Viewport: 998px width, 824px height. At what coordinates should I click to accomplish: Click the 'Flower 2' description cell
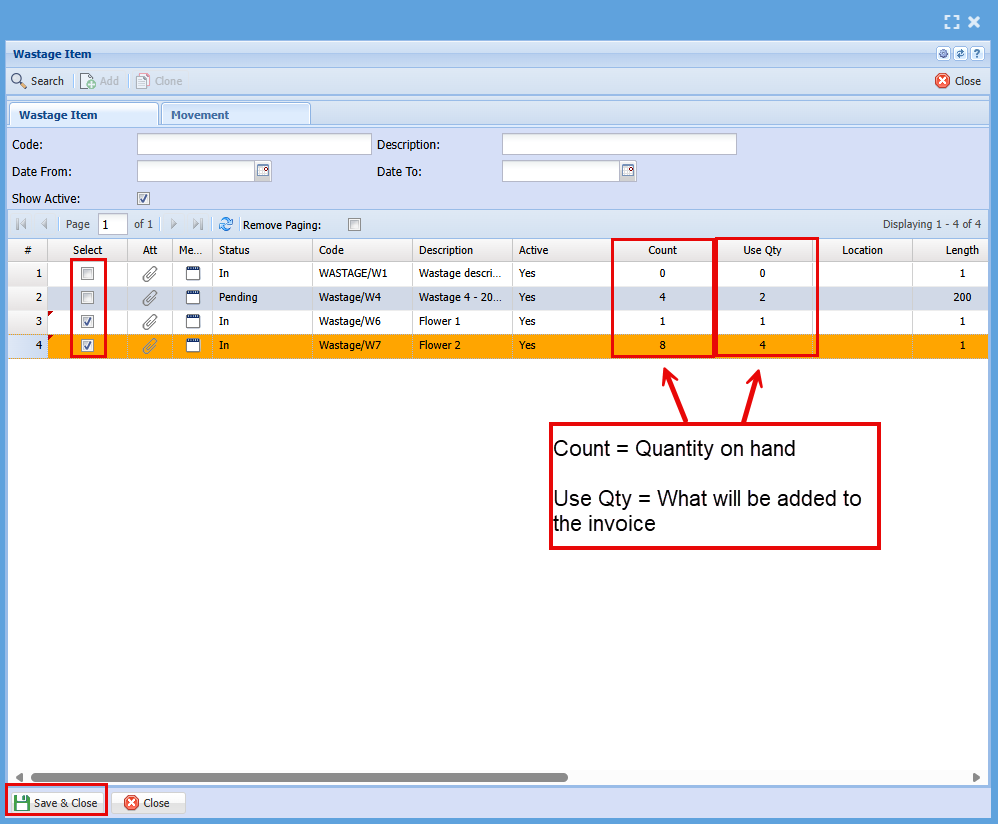[x=462, y=346]
